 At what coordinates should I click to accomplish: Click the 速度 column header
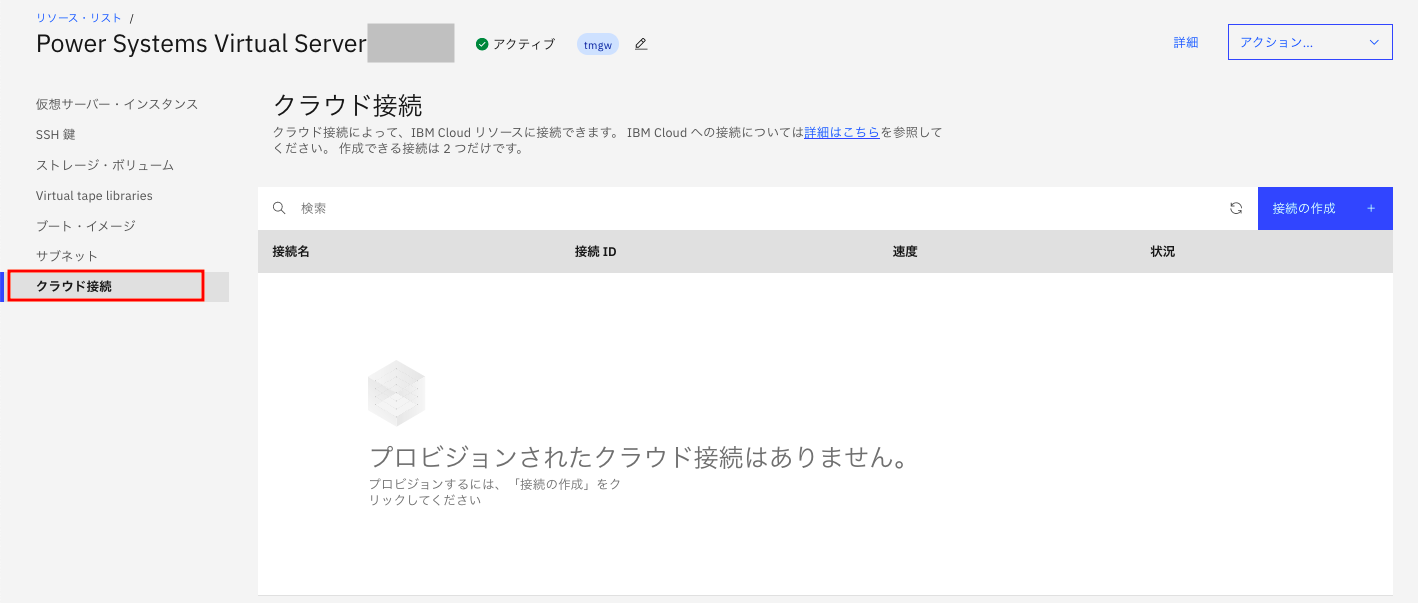[x=905, y=252]
